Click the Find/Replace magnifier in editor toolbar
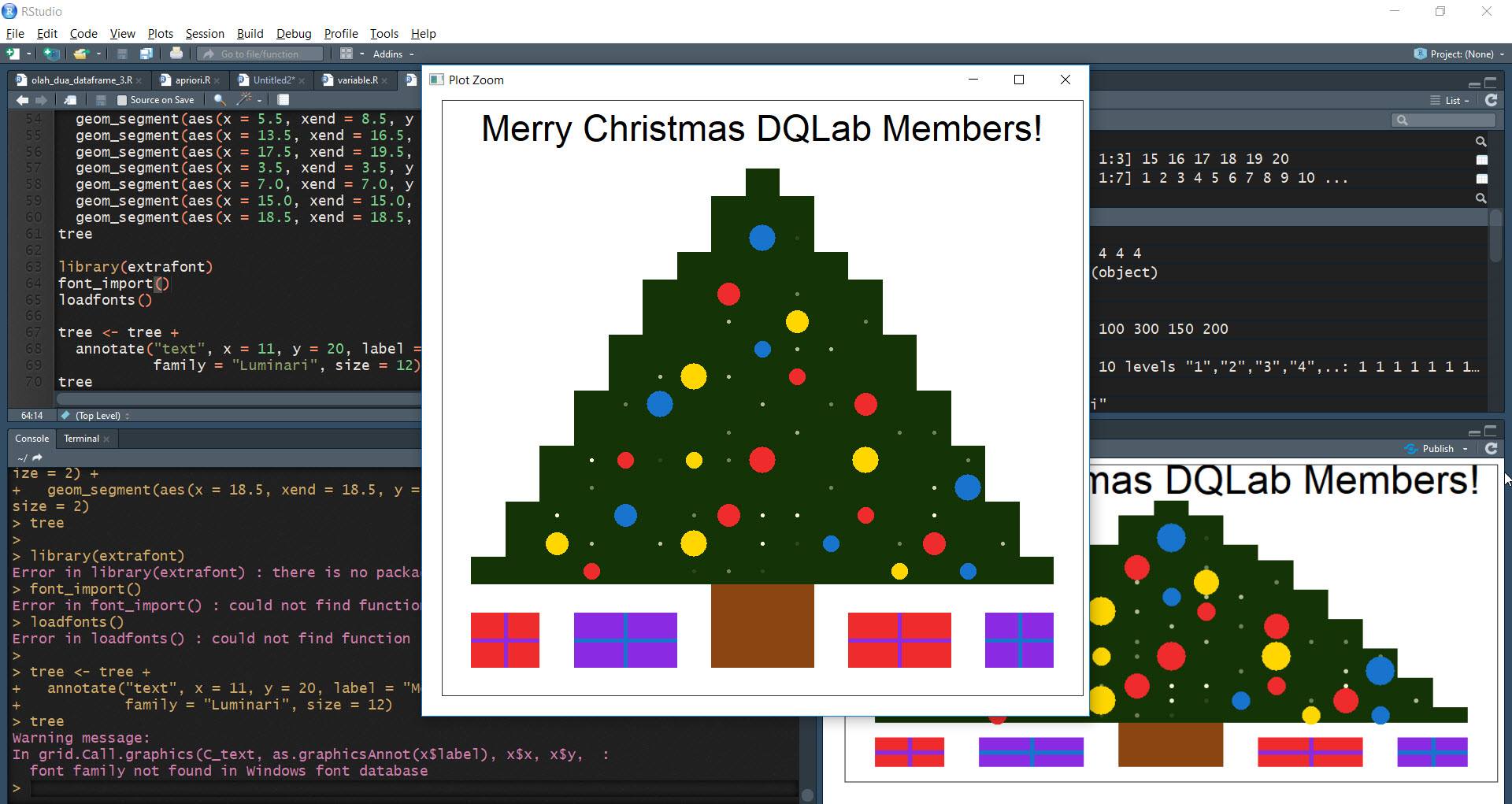This screenshot has height=804, width=1512. coord(220,100)
